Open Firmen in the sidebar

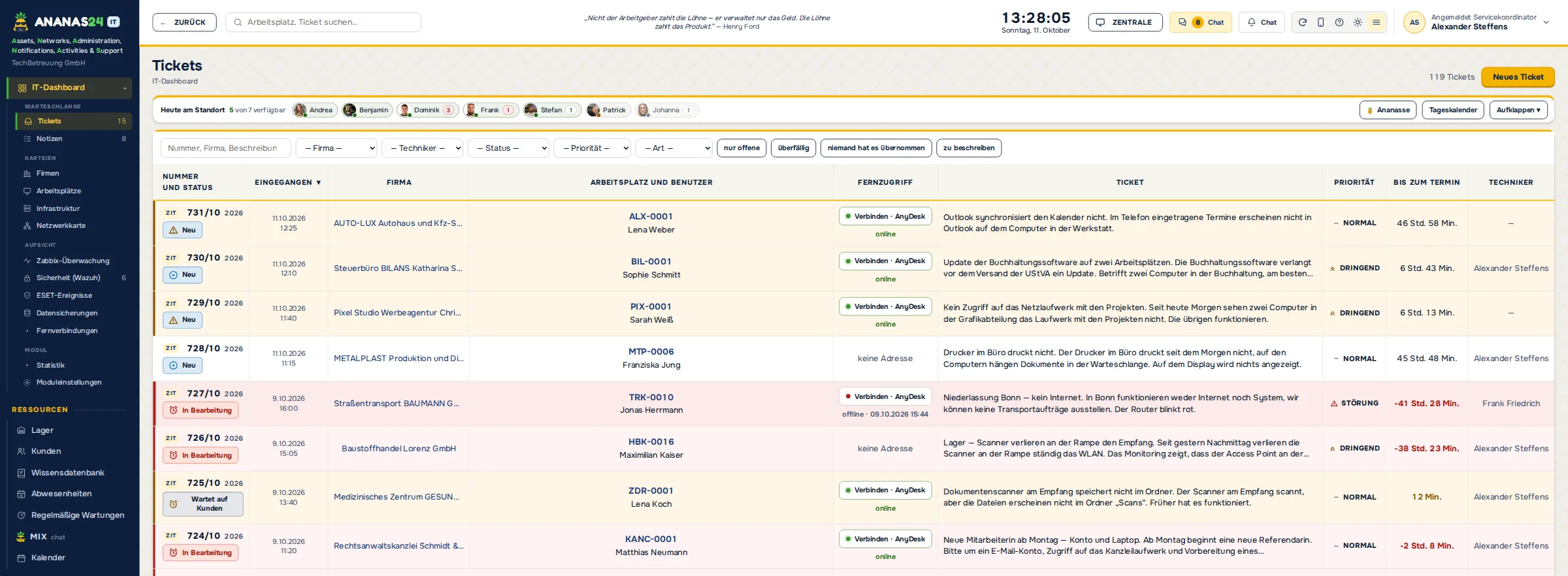(74, 173)
